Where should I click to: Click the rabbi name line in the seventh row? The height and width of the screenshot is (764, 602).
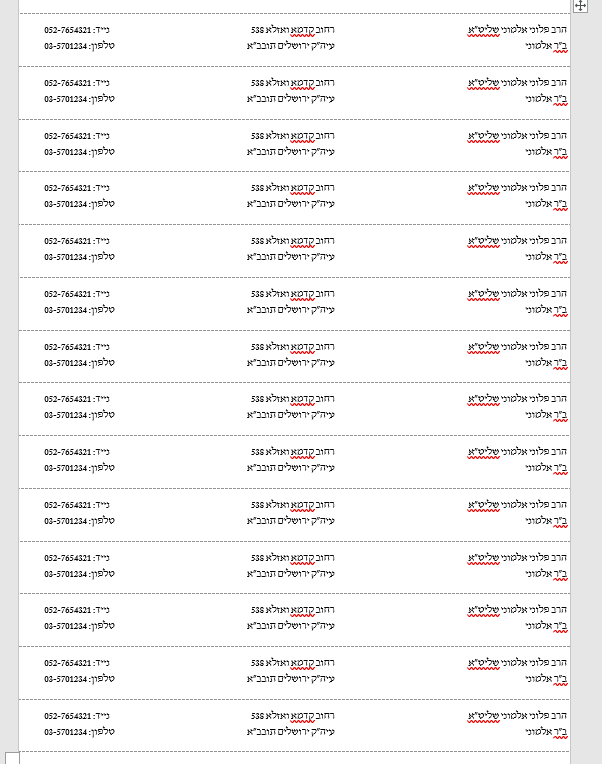(x=517, y=347)
